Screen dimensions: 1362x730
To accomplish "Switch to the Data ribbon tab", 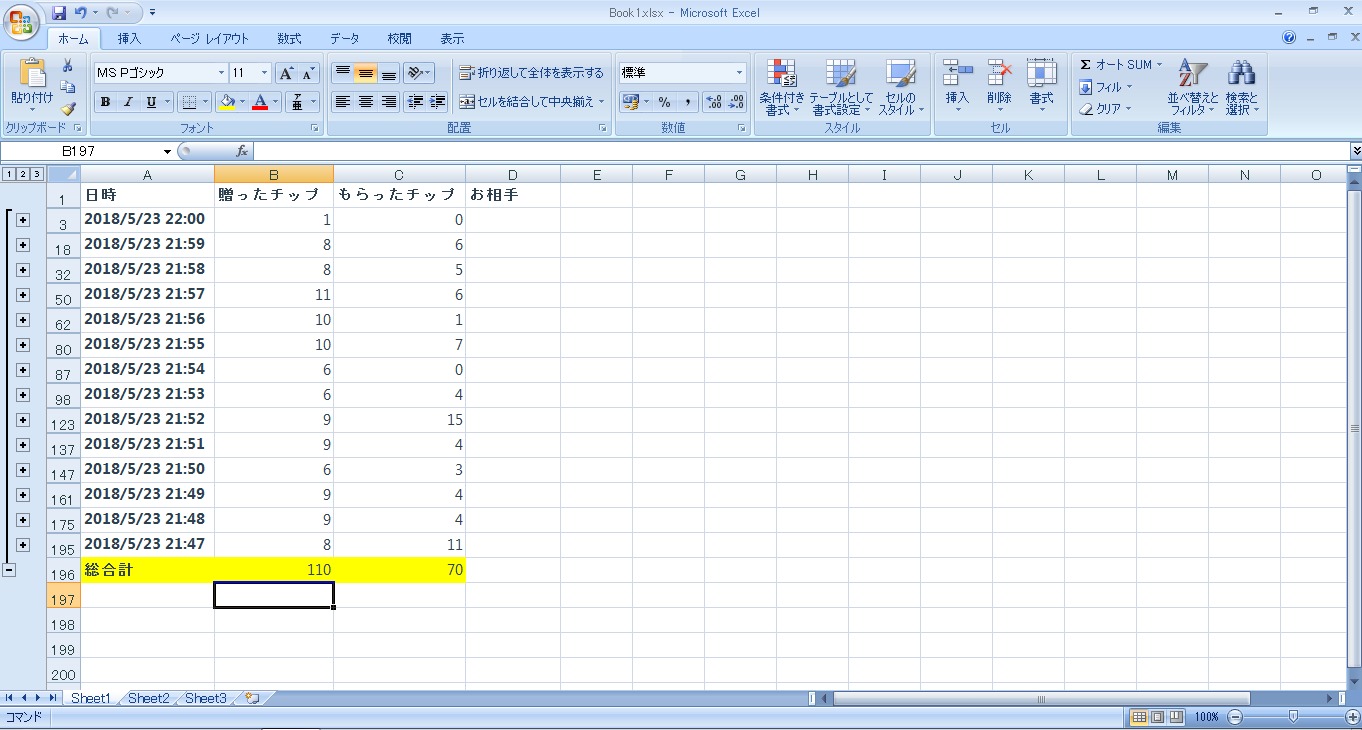I will (x=344, y=39).
